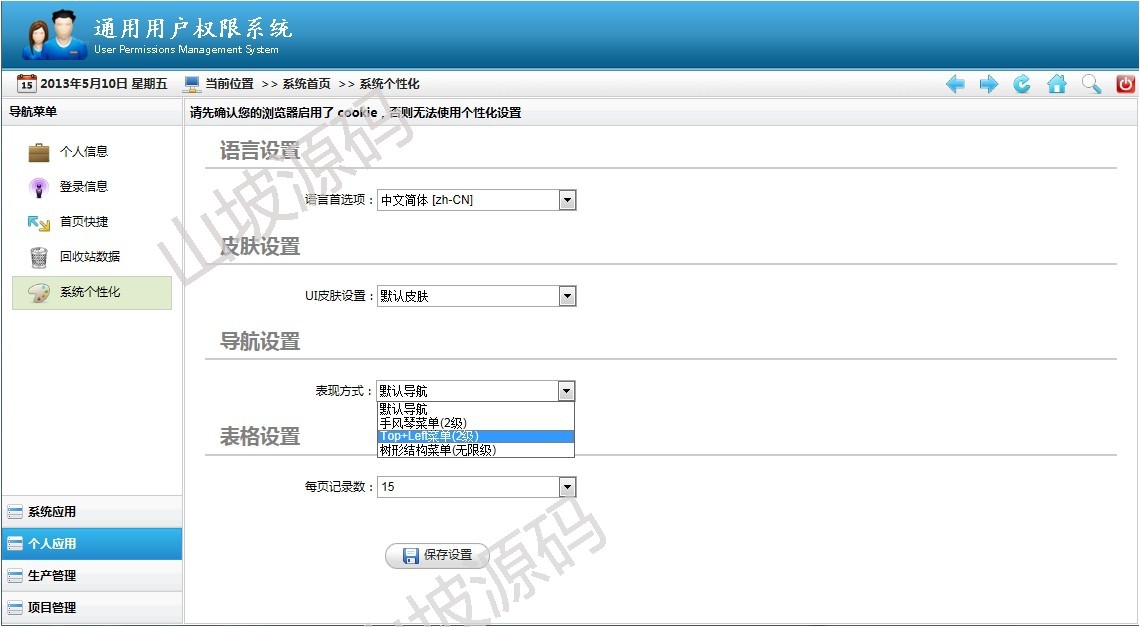Image resolution: width=1140 pixels, height=627 pixels.
Task: Click the palette icon for 系统个性化
Action: tap(39, 292)
